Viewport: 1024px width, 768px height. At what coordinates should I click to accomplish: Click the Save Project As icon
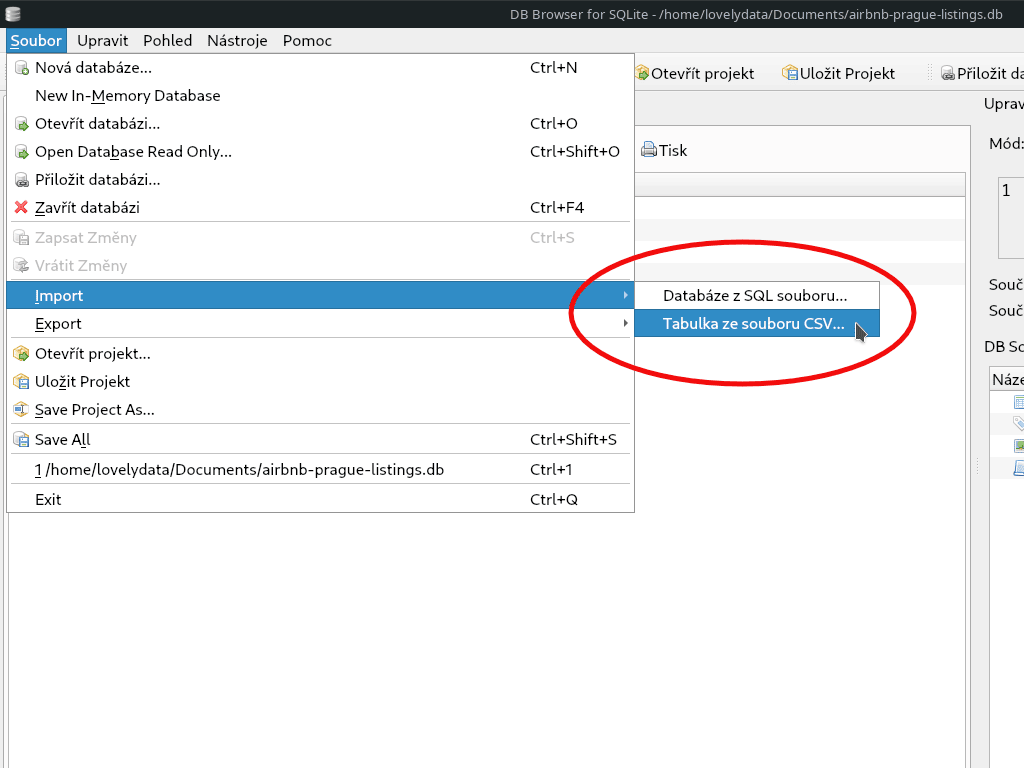click(22, 410)
